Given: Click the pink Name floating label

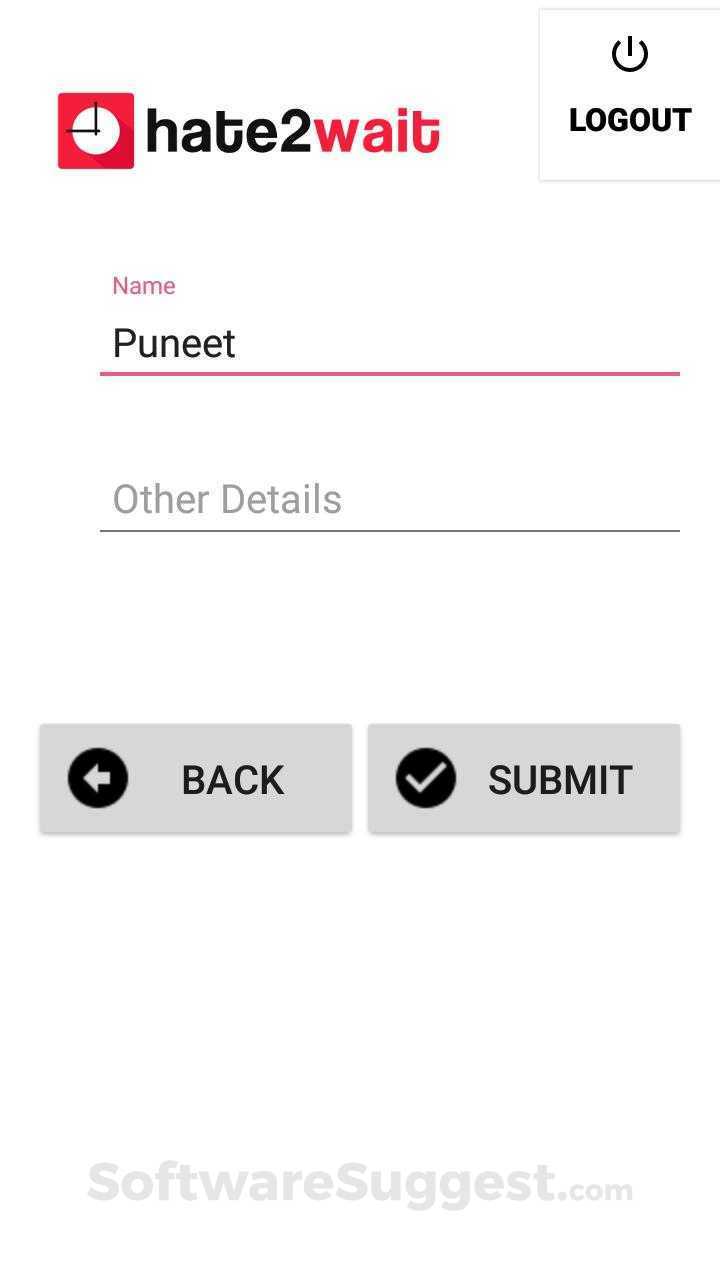Looking at the screenshot, I should pyautogui.click(x=144, y=286).
